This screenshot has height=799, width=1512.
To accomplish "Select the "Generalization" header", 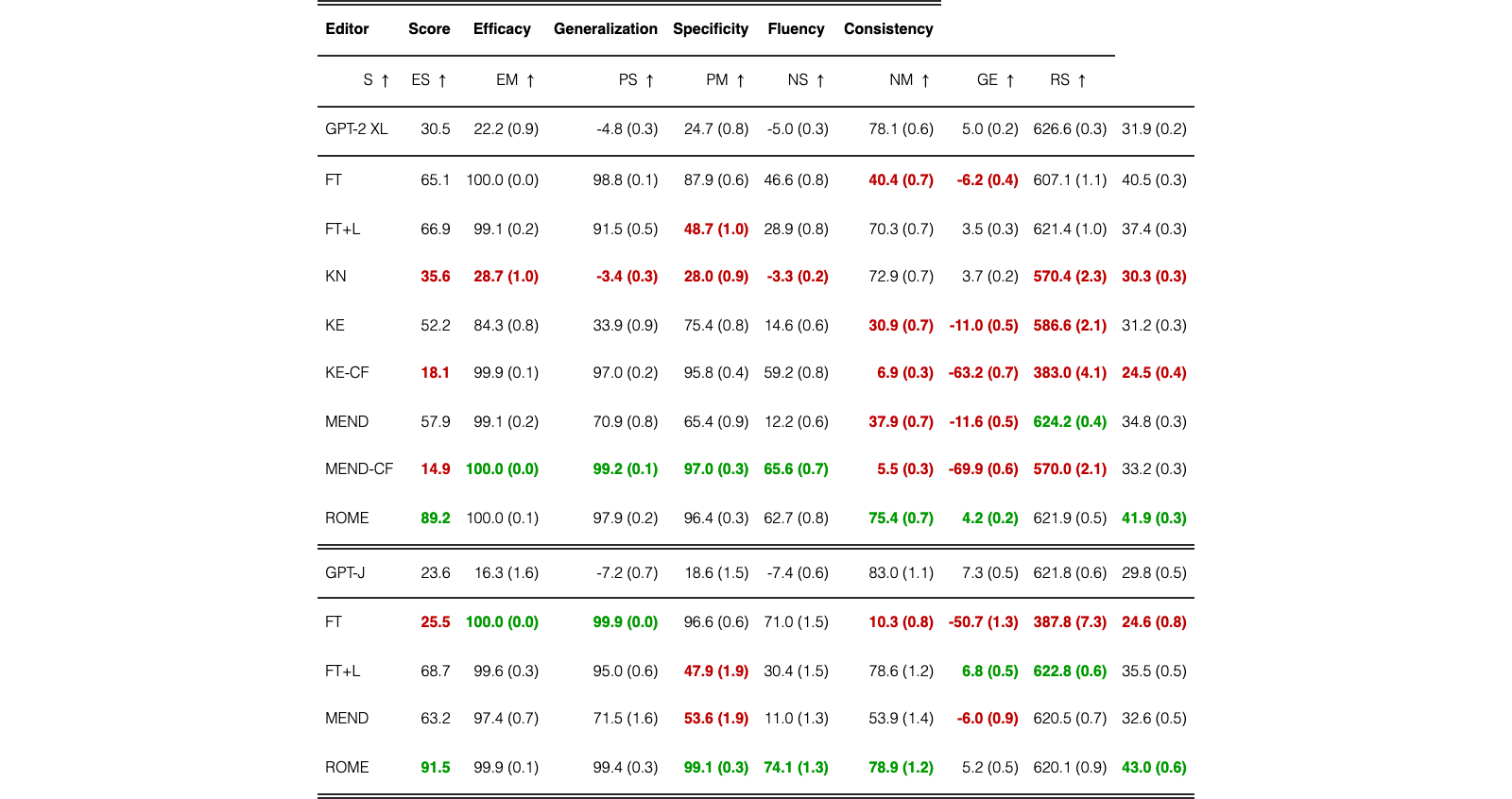I will (606, 29).
